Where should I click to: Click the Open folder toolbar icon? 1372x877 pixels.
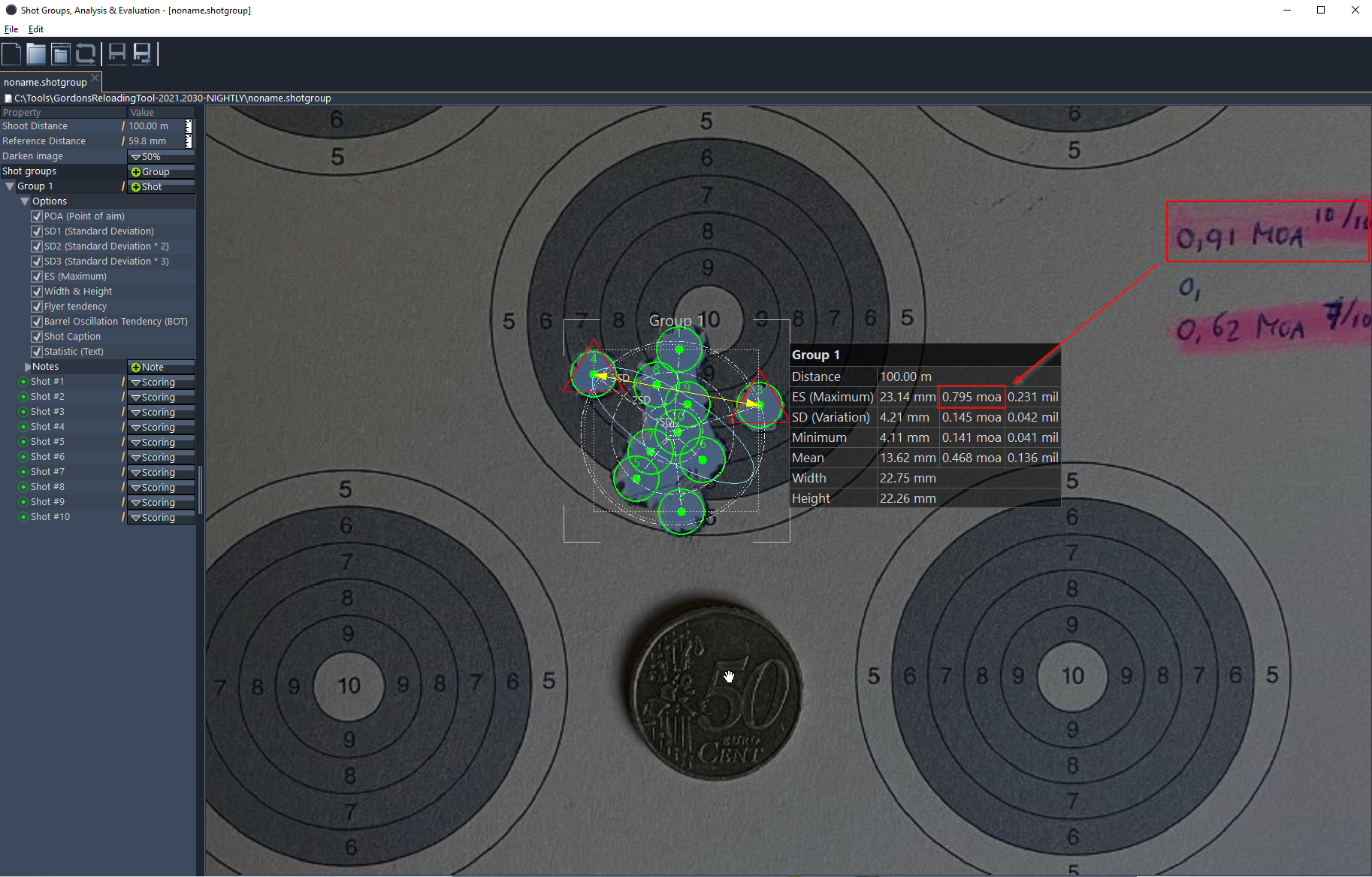click(36, 54)
